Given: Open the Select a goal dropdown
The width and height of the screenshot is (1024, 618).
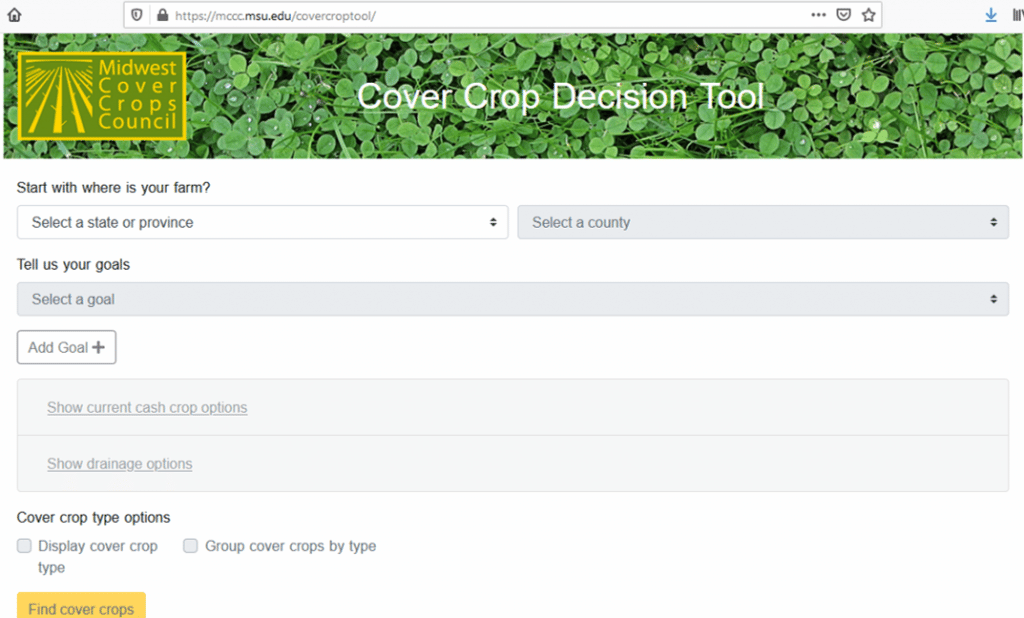Looking at the screenshot, I should (512, 299).
